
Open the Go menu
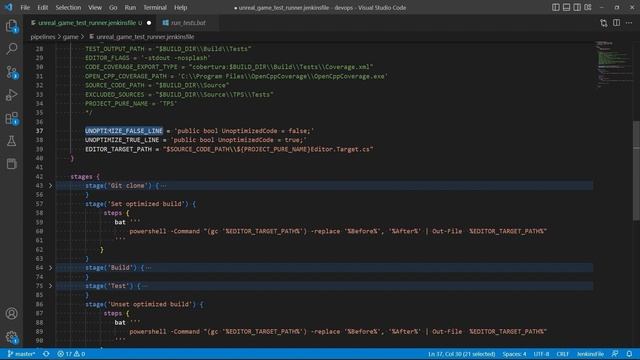pyautogui.click(x=113, y=7)
